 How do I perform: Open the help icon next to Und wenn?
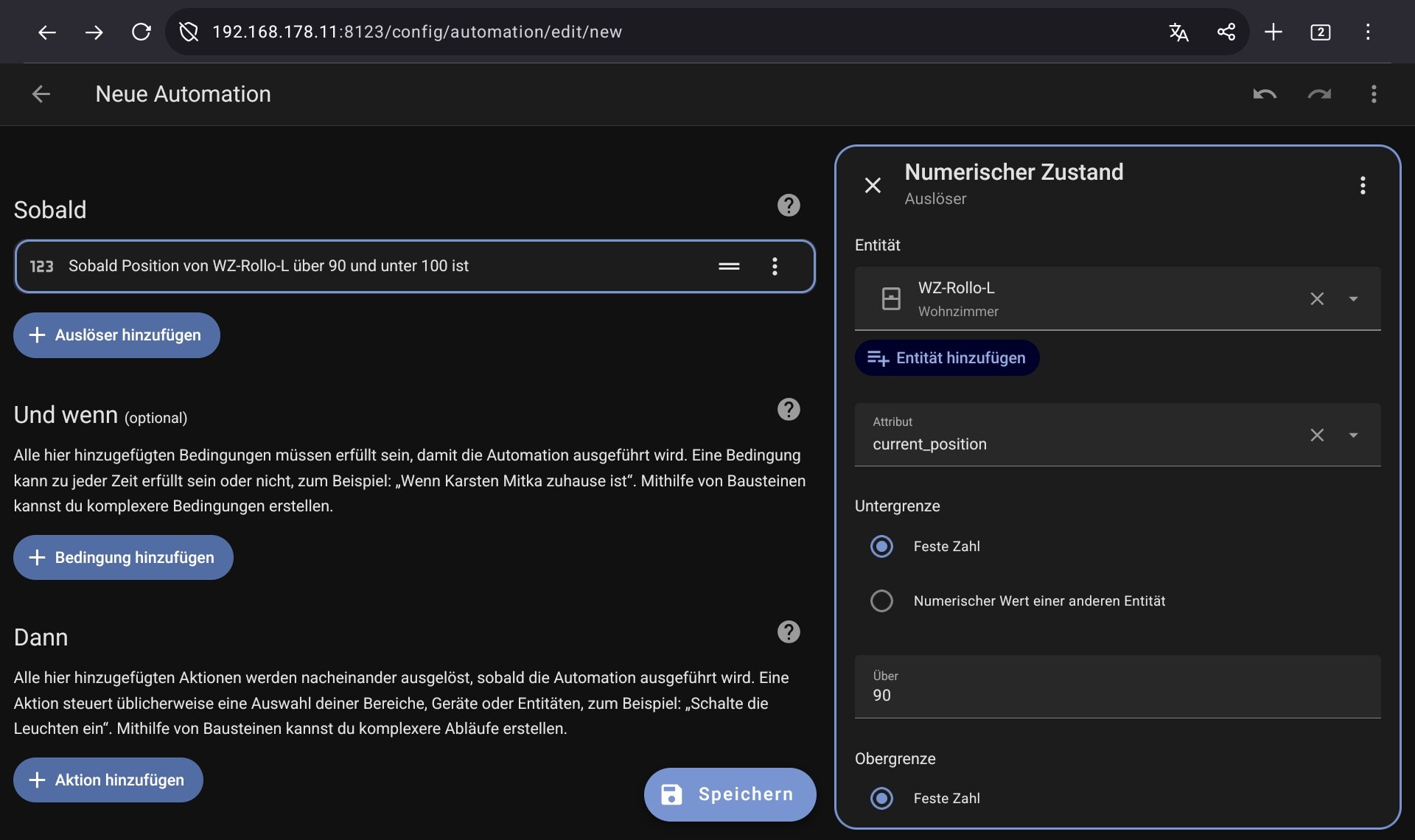(x=789, y=410)
